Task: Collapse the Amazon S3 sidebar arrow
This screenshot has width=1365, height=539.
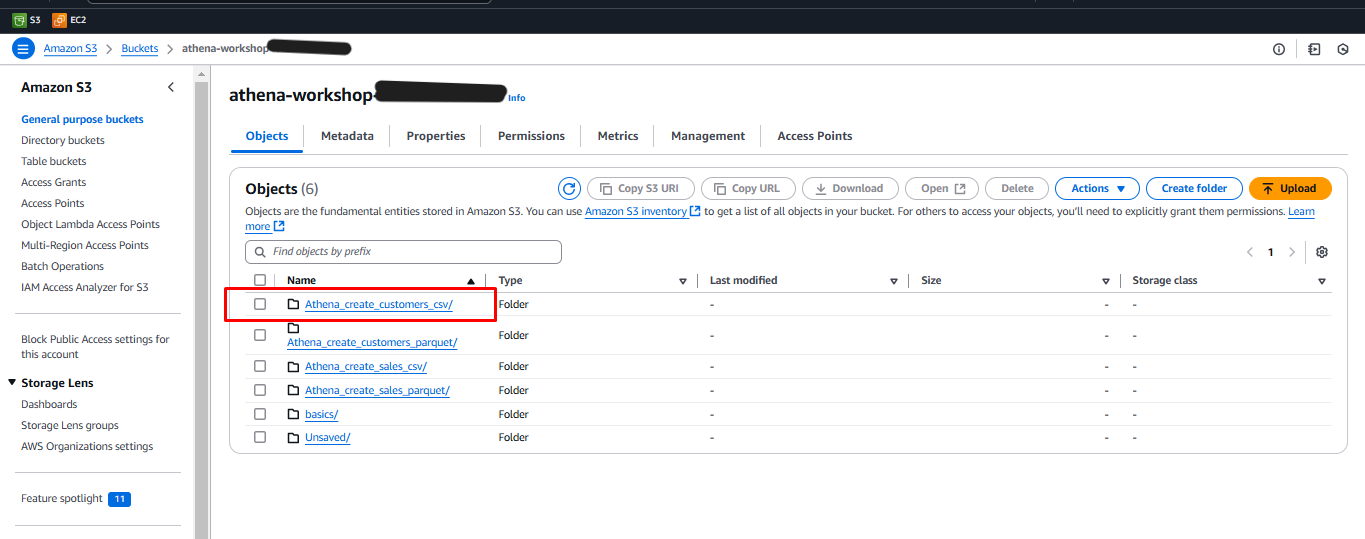Action: 171,88
